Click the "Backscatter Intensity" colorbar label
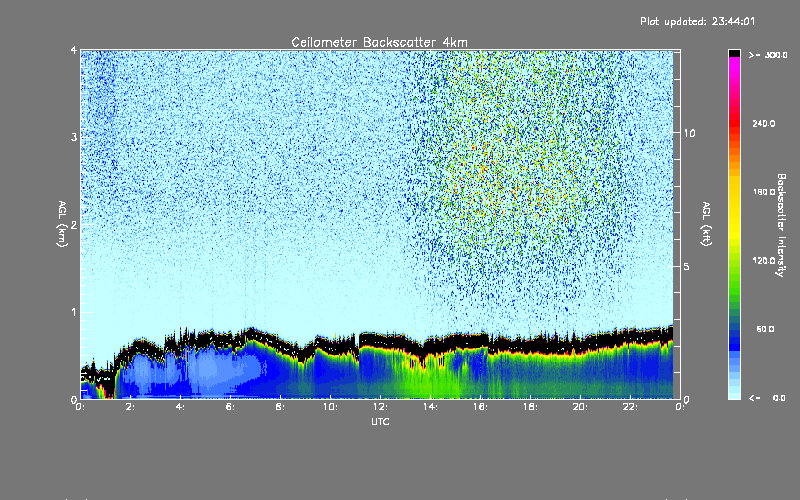 [x=781, y=225]
